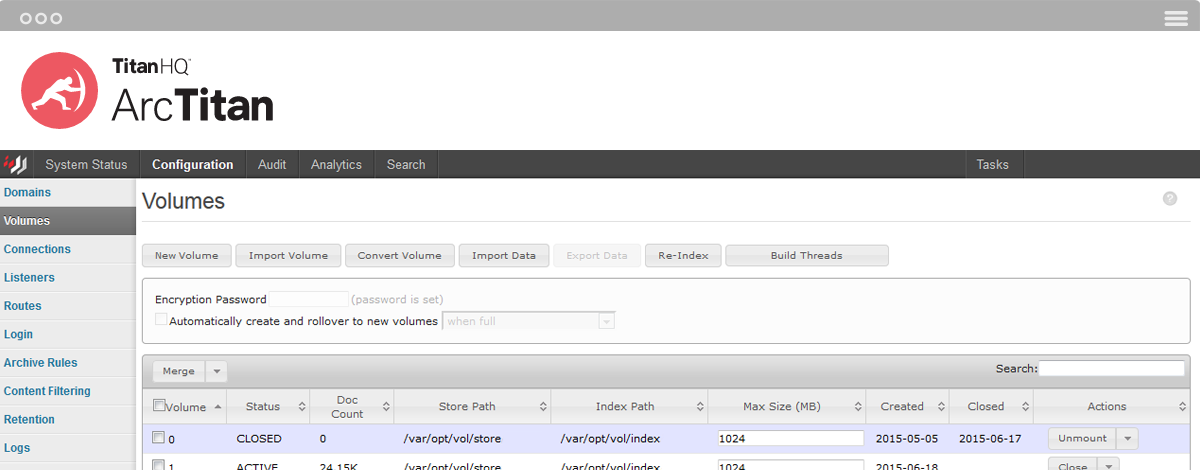Viewport: 1200px width, 470px height.
Task: Expand the Unmount action dropdown arrow
Action: (1127, 438)
